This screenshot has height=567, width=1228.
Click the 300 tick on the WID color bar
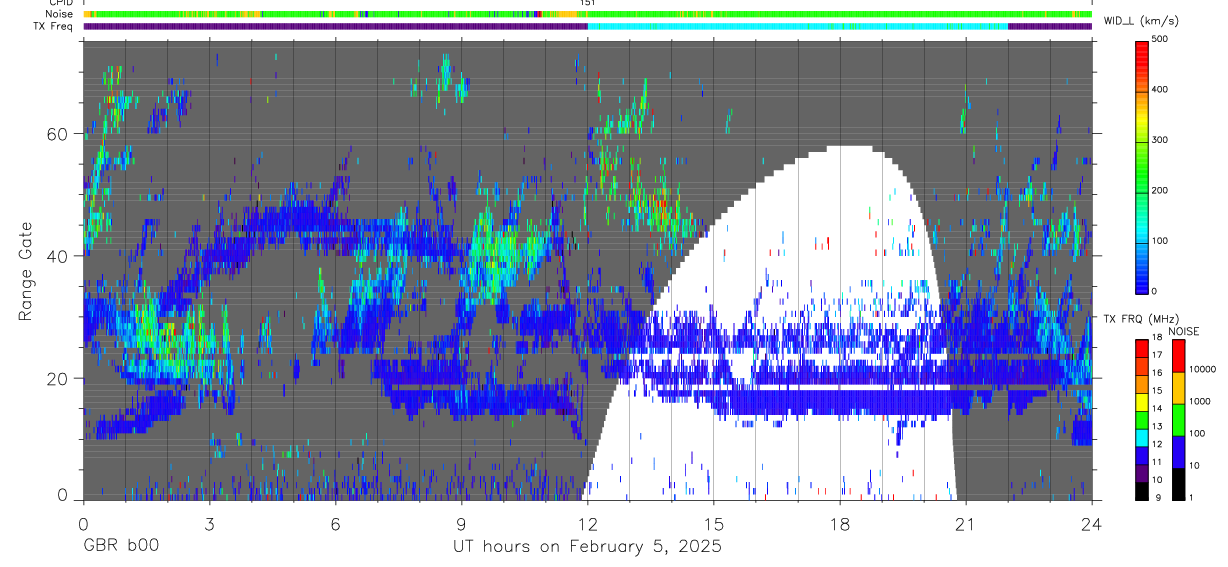pyautogui.click(x=1162, y=140)
